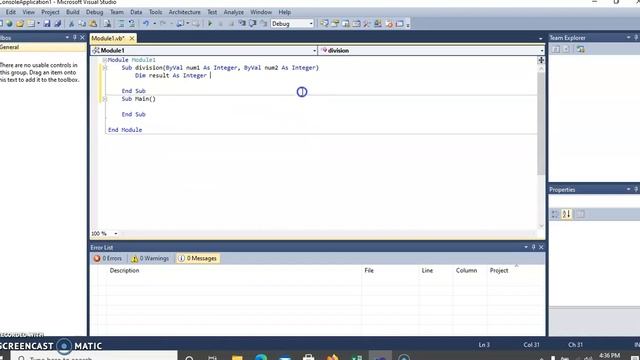This screenshot has height=360, width=640.
Task: Close the Module1.vb tab
Action: 132,38
